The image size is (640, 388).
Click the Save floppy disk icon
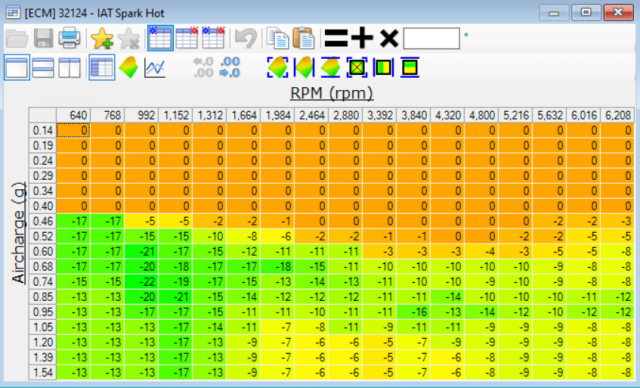43,38
